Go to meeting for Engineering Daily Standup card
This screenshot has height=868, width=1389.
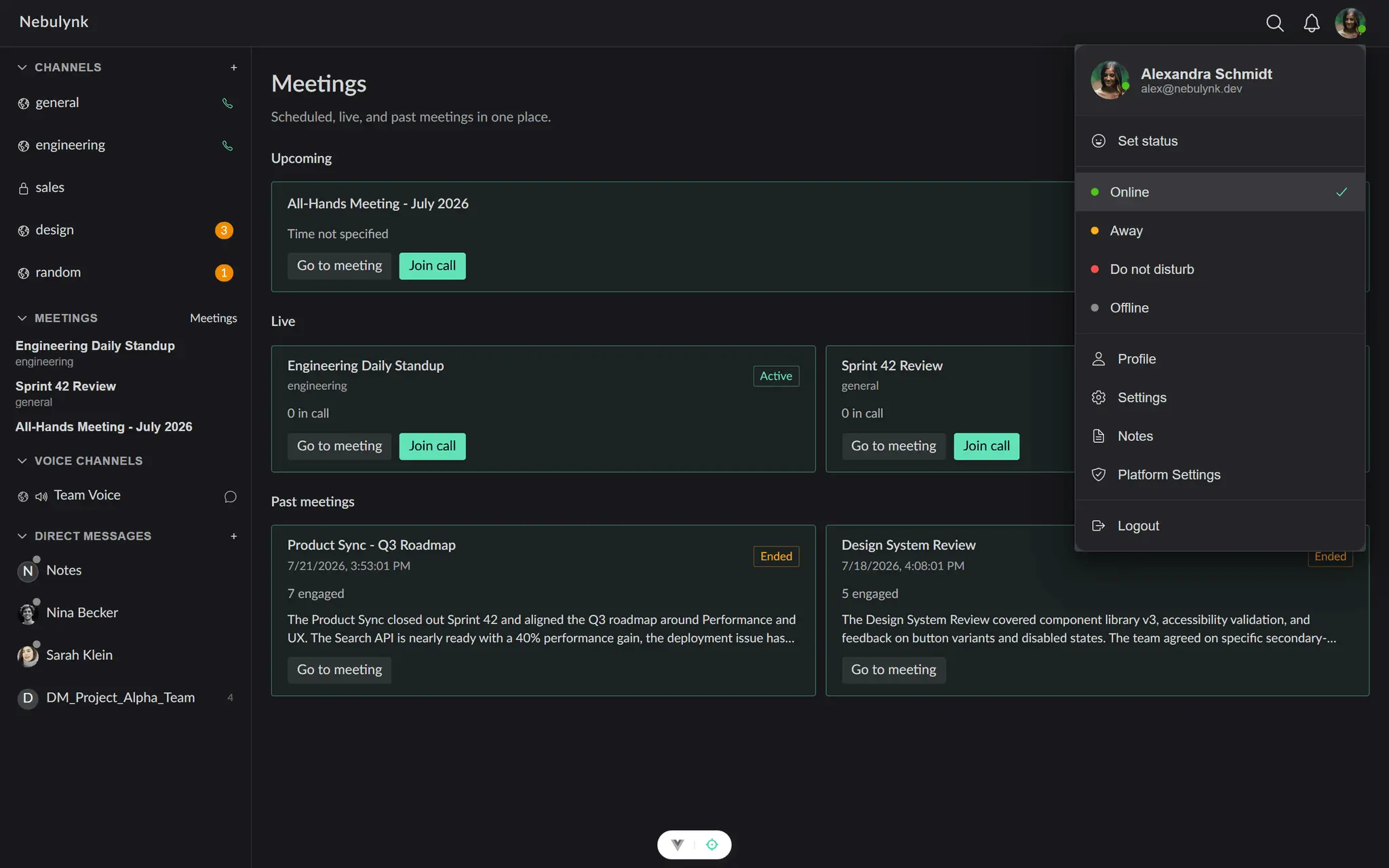[x=339, y=446]
